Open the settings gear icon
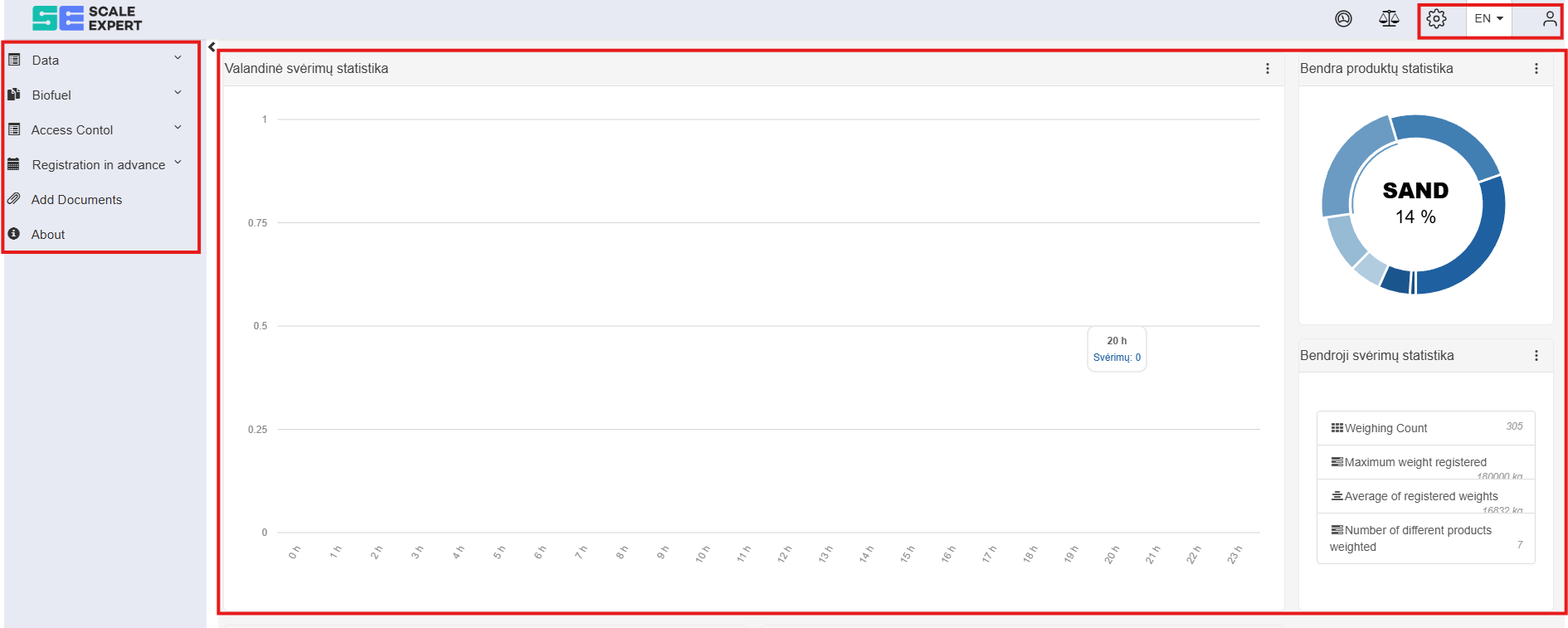The width and height of the screenshot is (1568, 628). pyautogui.click(x=1436, y=19)
